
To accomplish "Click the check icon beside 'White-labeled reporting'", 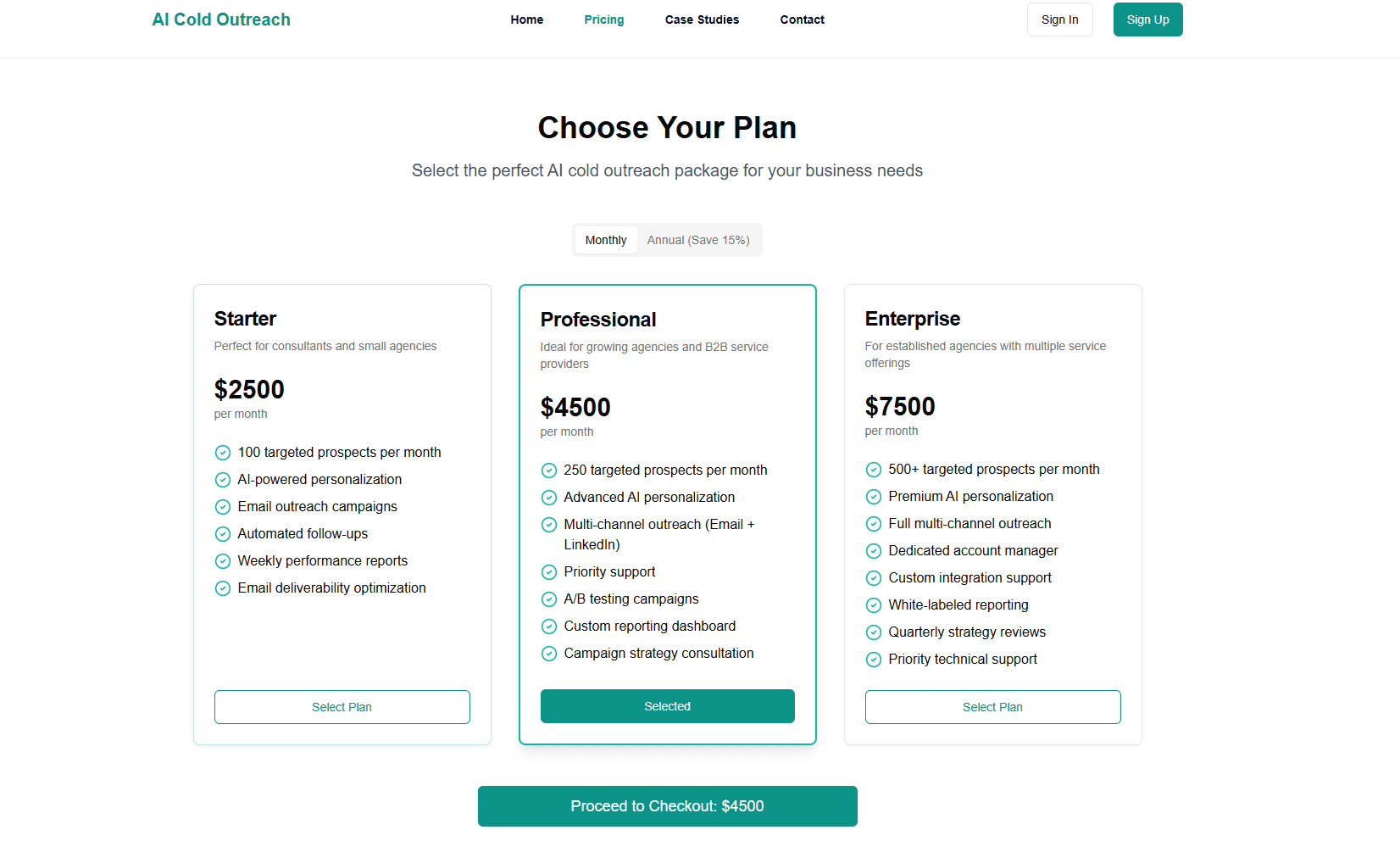I will (x=874, y=604).
